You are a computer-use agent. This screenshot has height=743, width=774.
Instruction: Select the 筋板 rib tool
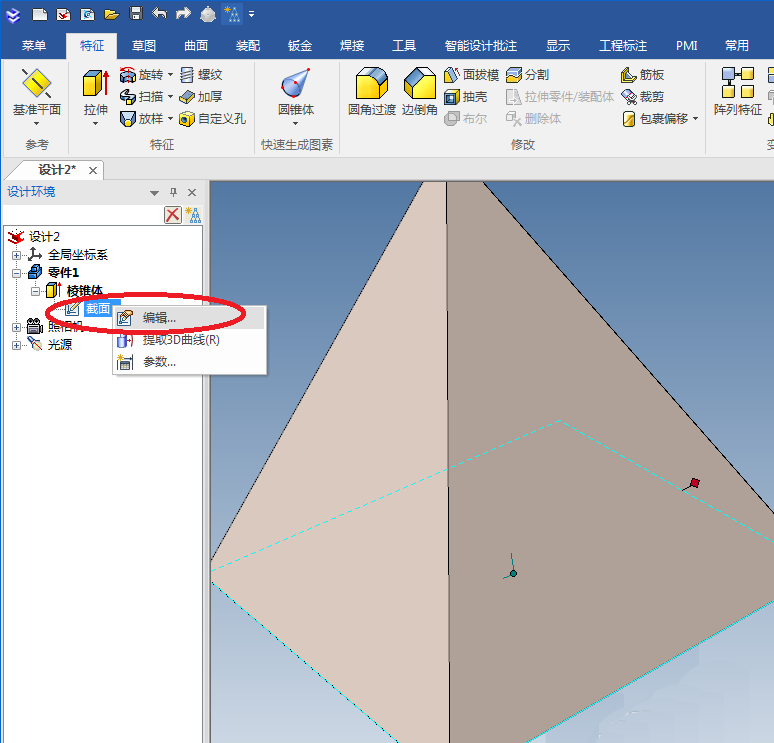coord(642,75)
